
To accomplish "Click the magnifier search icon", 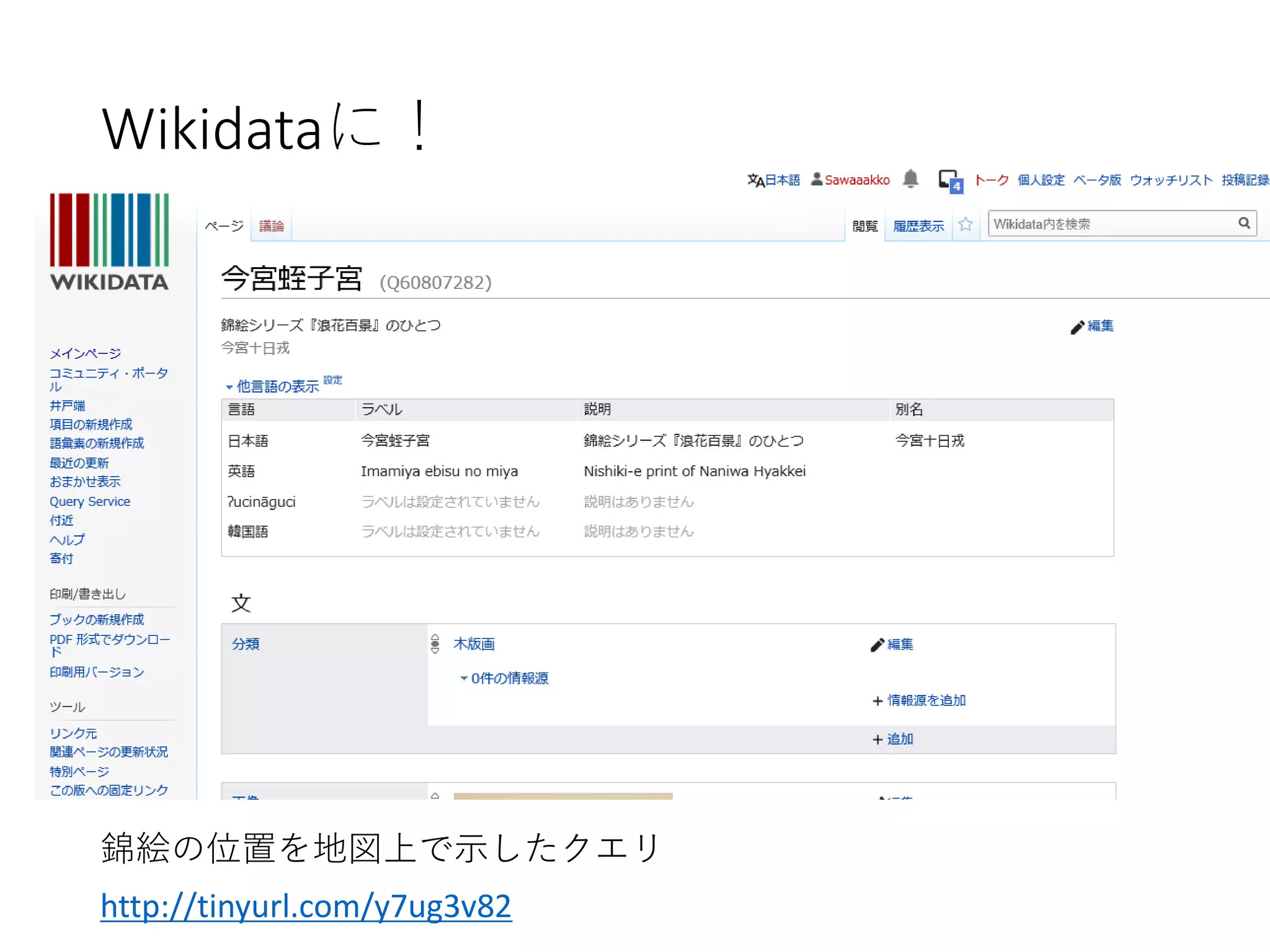I will (x=1244, y=223).
